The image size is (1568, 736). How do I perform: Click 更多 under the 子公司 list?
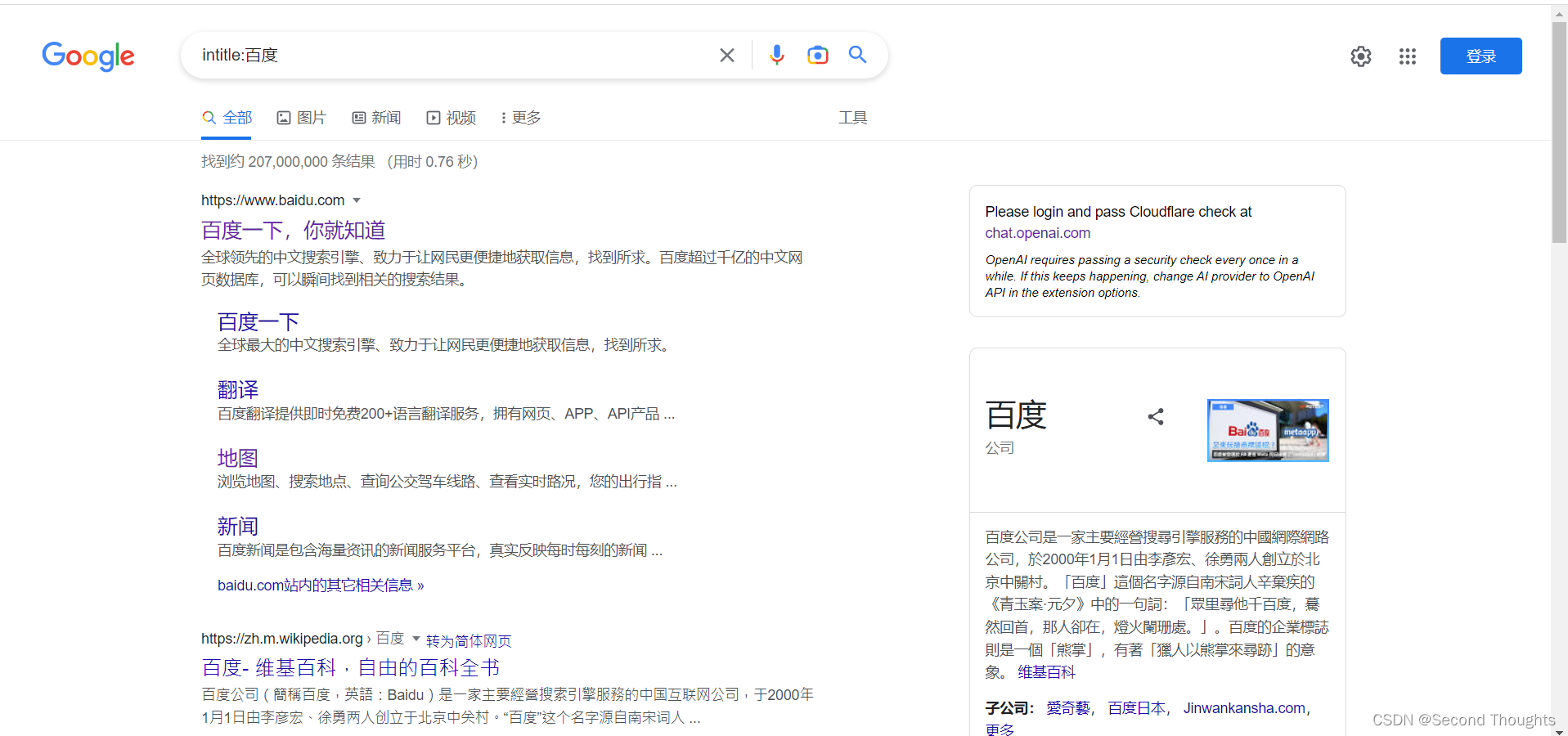tap(1000, 729)
